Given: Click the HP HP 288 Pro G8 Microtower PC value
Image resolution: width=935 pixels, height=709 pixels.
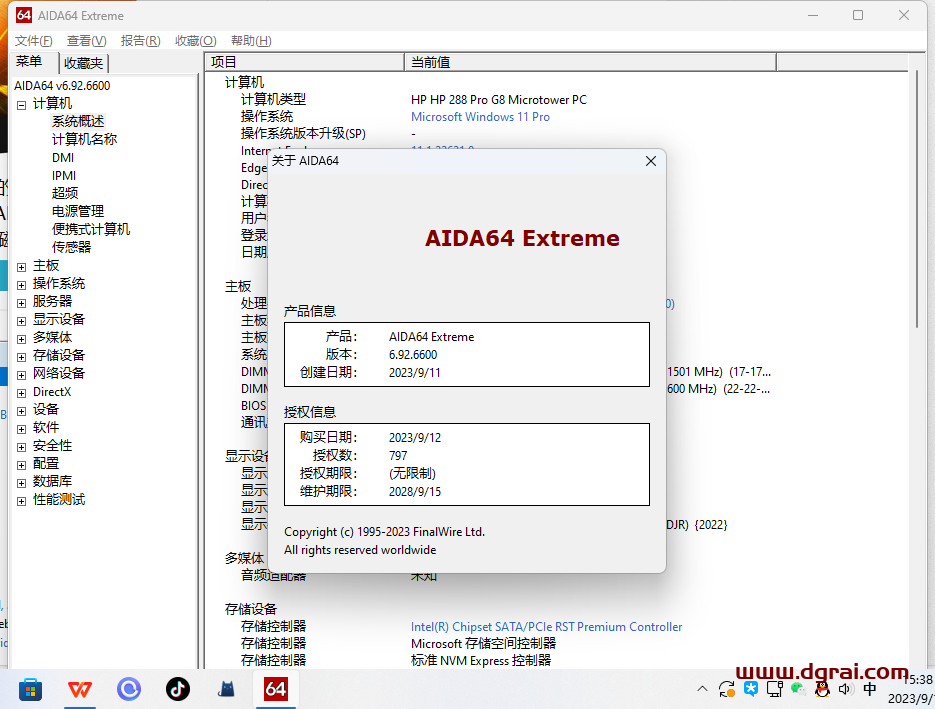Looking at the screenshot, I should pos(499,100).
